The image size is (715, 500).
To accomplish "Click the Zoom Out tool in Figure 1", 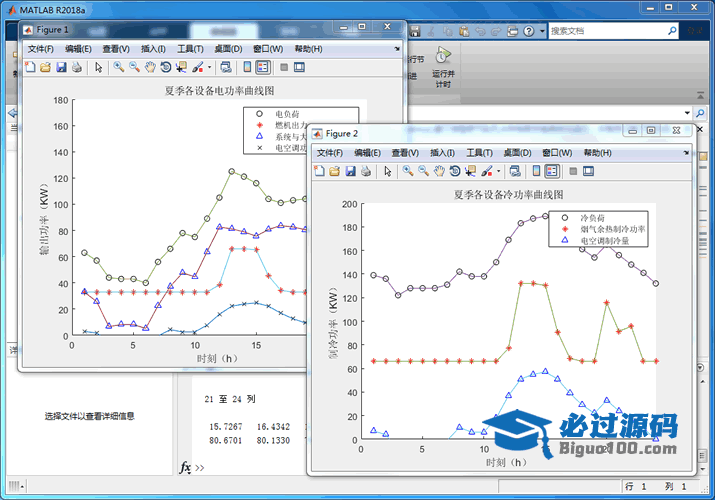I will 134,67.
